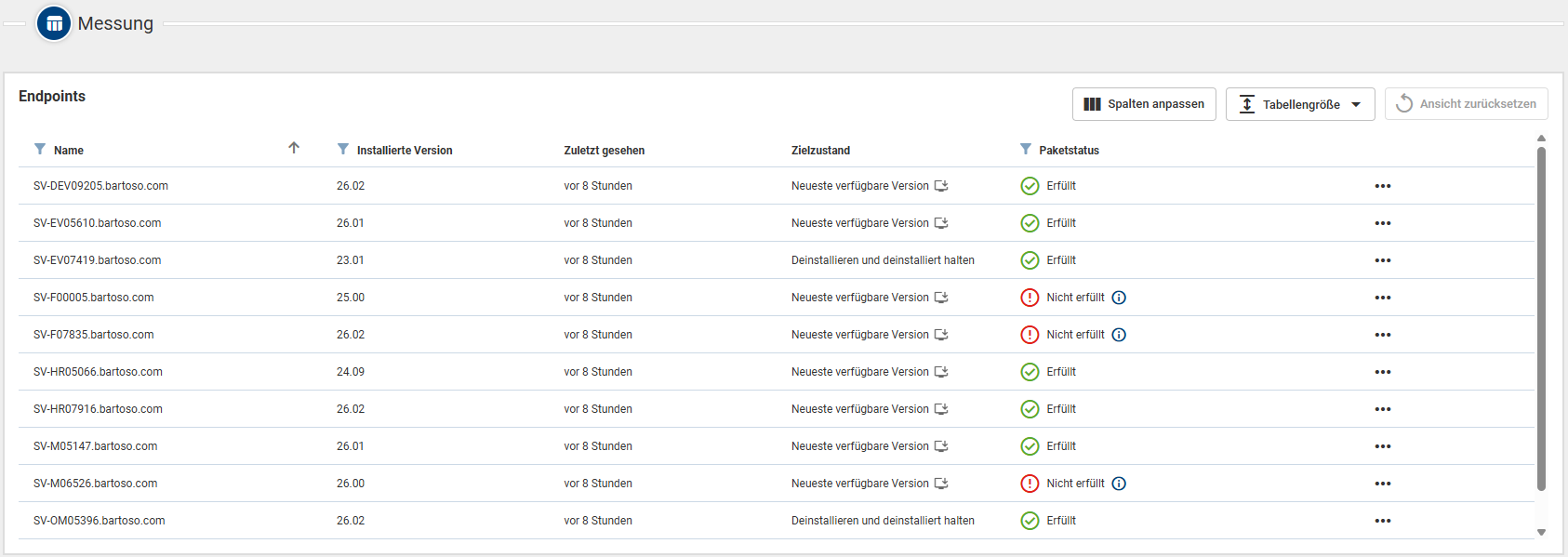Click the Zielzustand column header
This screenshot has width=1568, height=557.
coord(820,151)
